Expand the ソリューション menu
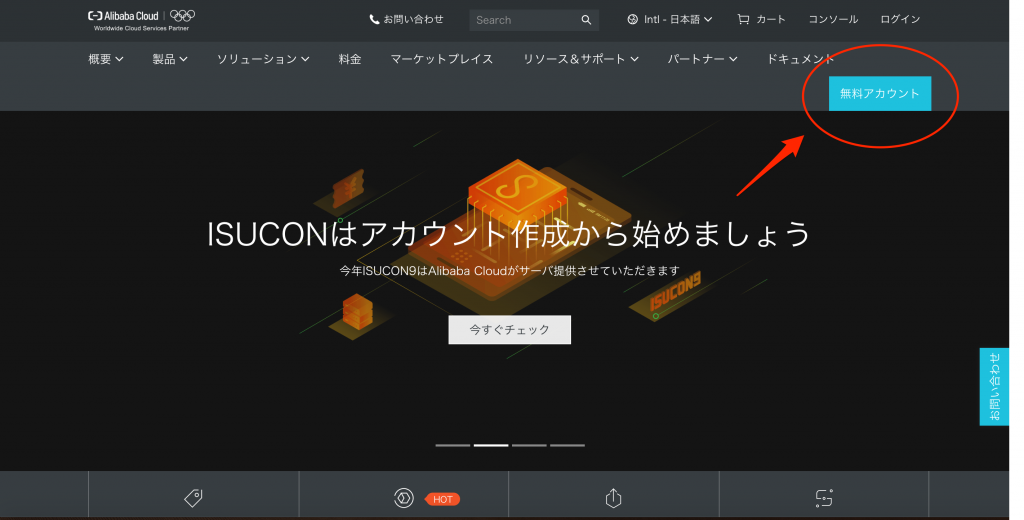The width and height of the screenshot is (1024, 520). click(263, 59)
